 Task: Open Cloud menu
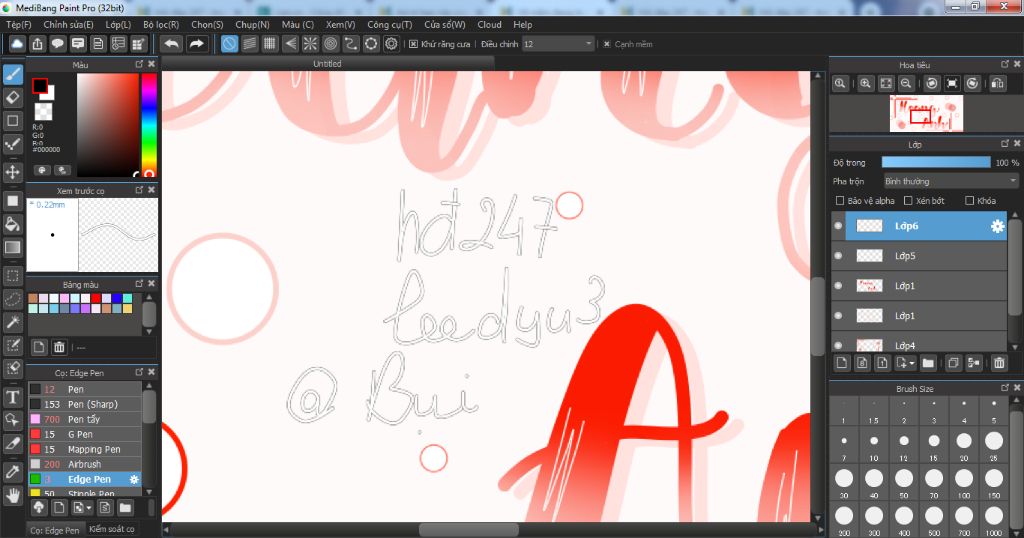pos(489,24)
